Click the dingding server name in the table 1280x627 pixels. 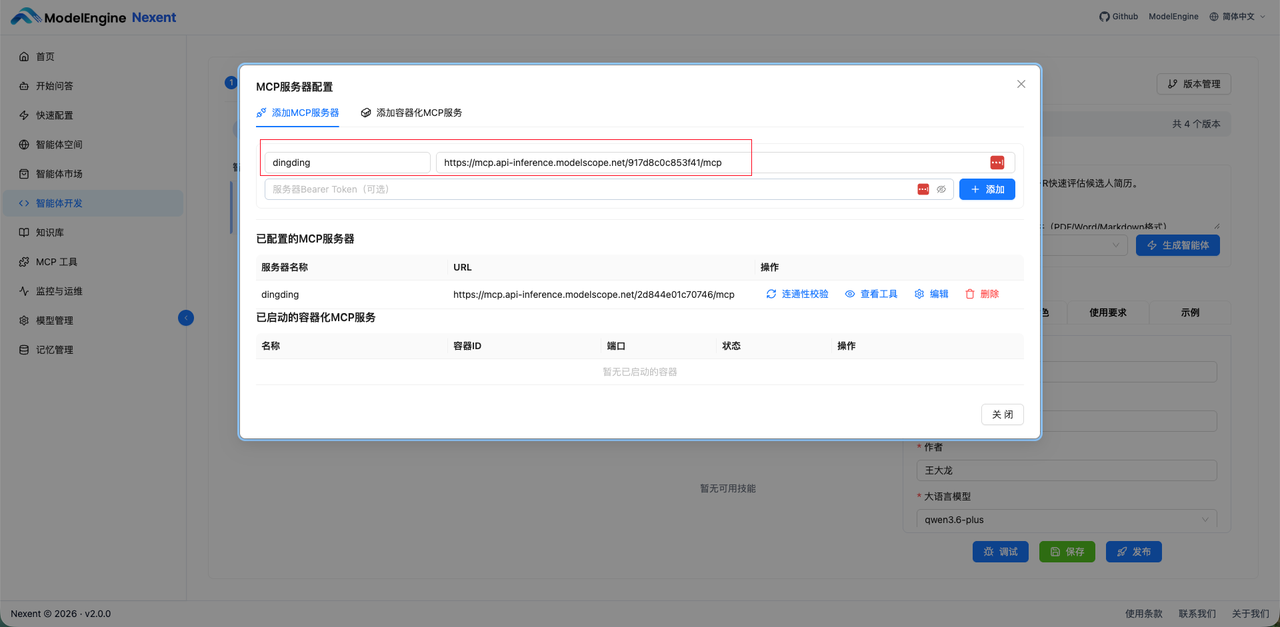coord(280,294)
